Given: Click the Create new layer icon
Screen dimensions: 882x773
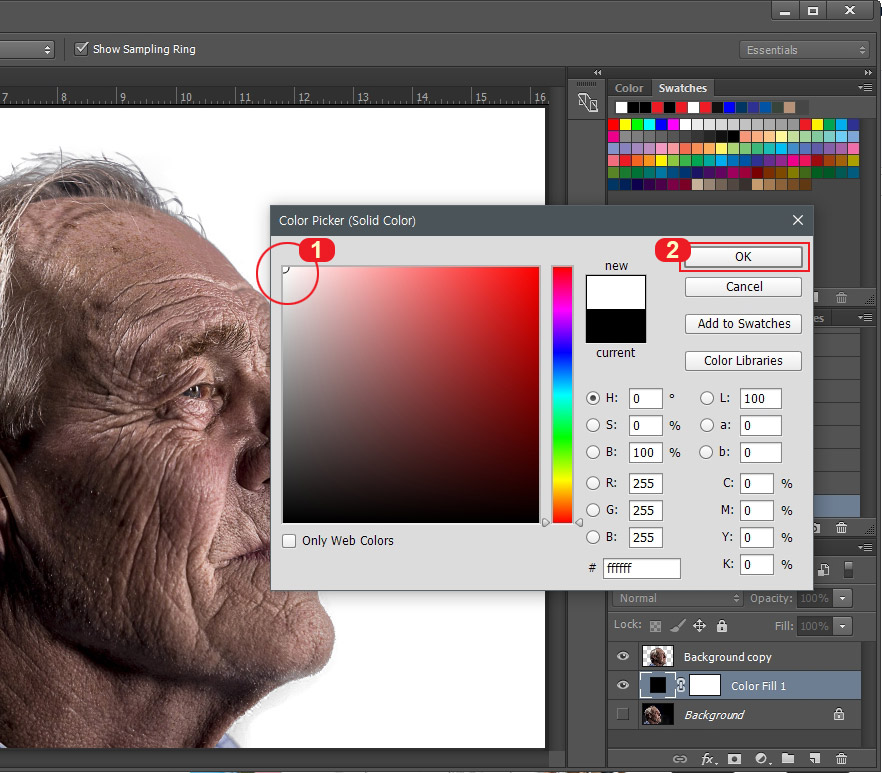Looking at the screenshot, I should pos(814,758).
